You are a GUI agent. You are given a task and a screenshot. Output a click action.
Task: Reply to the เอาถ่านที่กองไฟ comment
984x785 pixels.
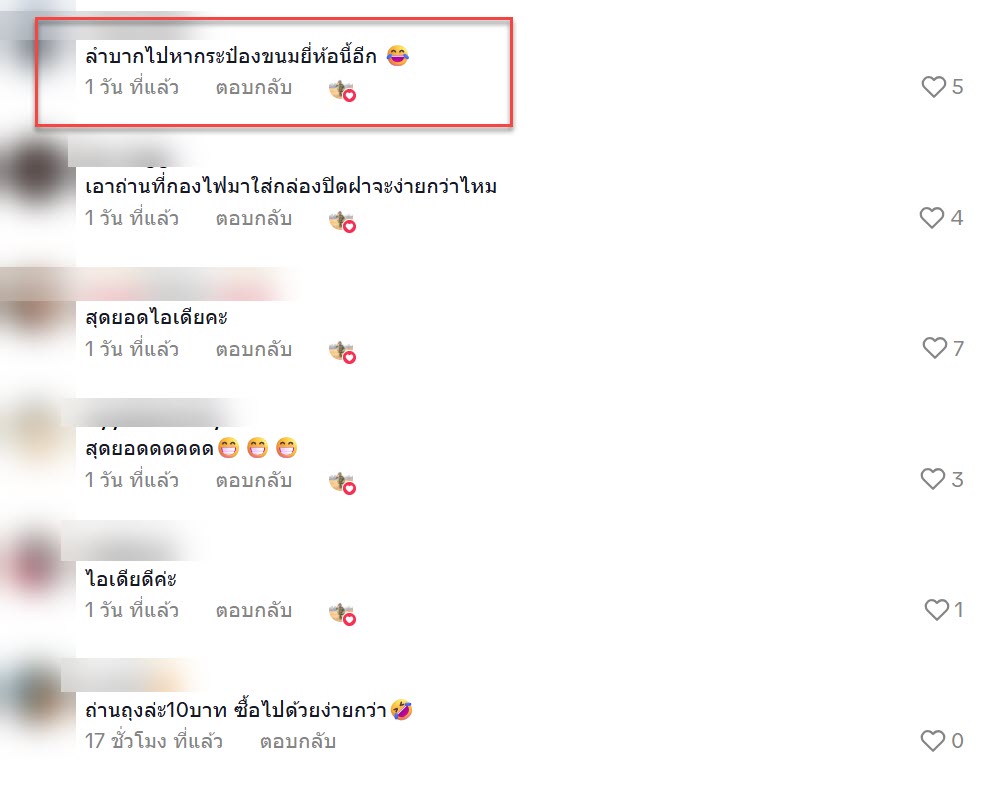pos(254,218)
